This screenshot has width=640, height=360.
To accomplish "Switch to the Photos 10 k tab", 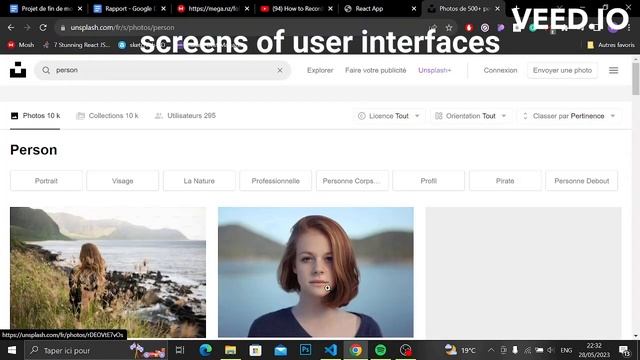I will [35, 116].
